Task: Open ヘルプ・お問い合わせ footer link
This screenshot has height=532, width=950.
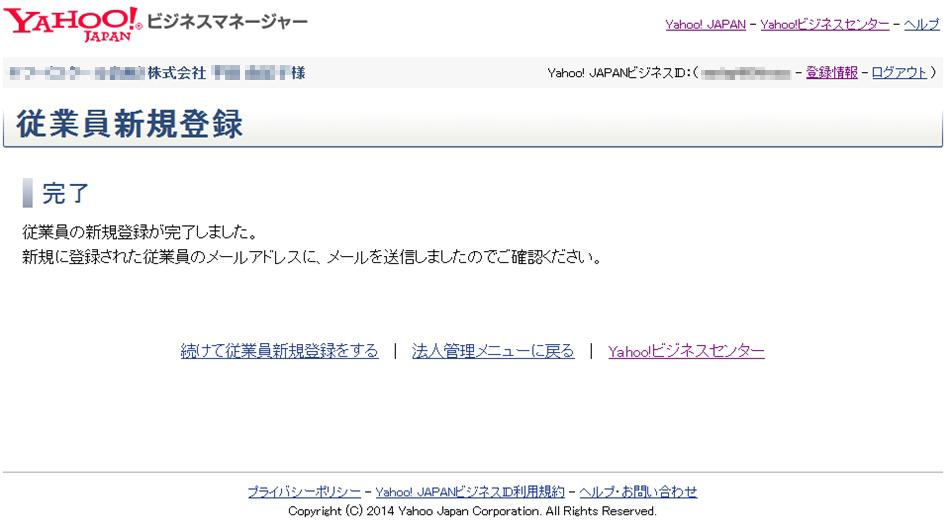Action: [x=638, y=492]
